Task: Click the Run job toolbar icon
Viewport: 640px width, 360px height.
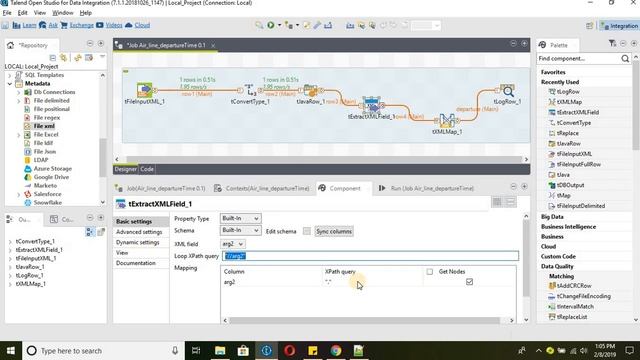Action: click(271, 25)
